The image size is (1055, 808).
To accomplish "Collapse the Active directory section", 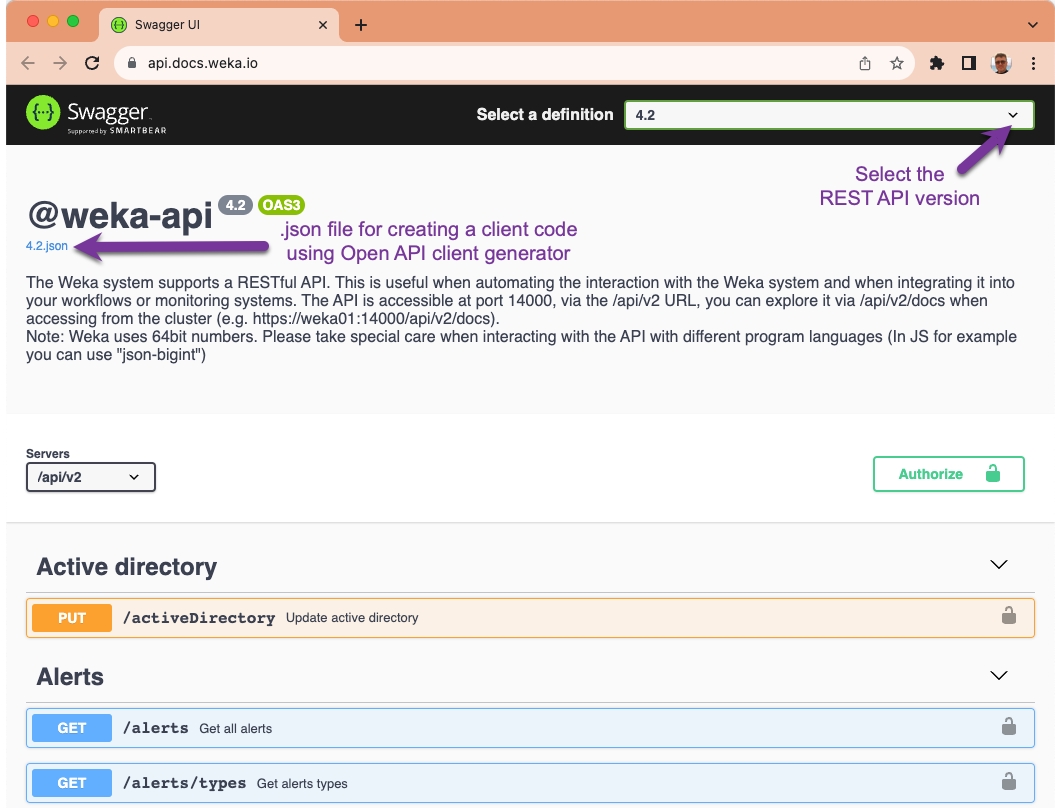I will point(998,565).
